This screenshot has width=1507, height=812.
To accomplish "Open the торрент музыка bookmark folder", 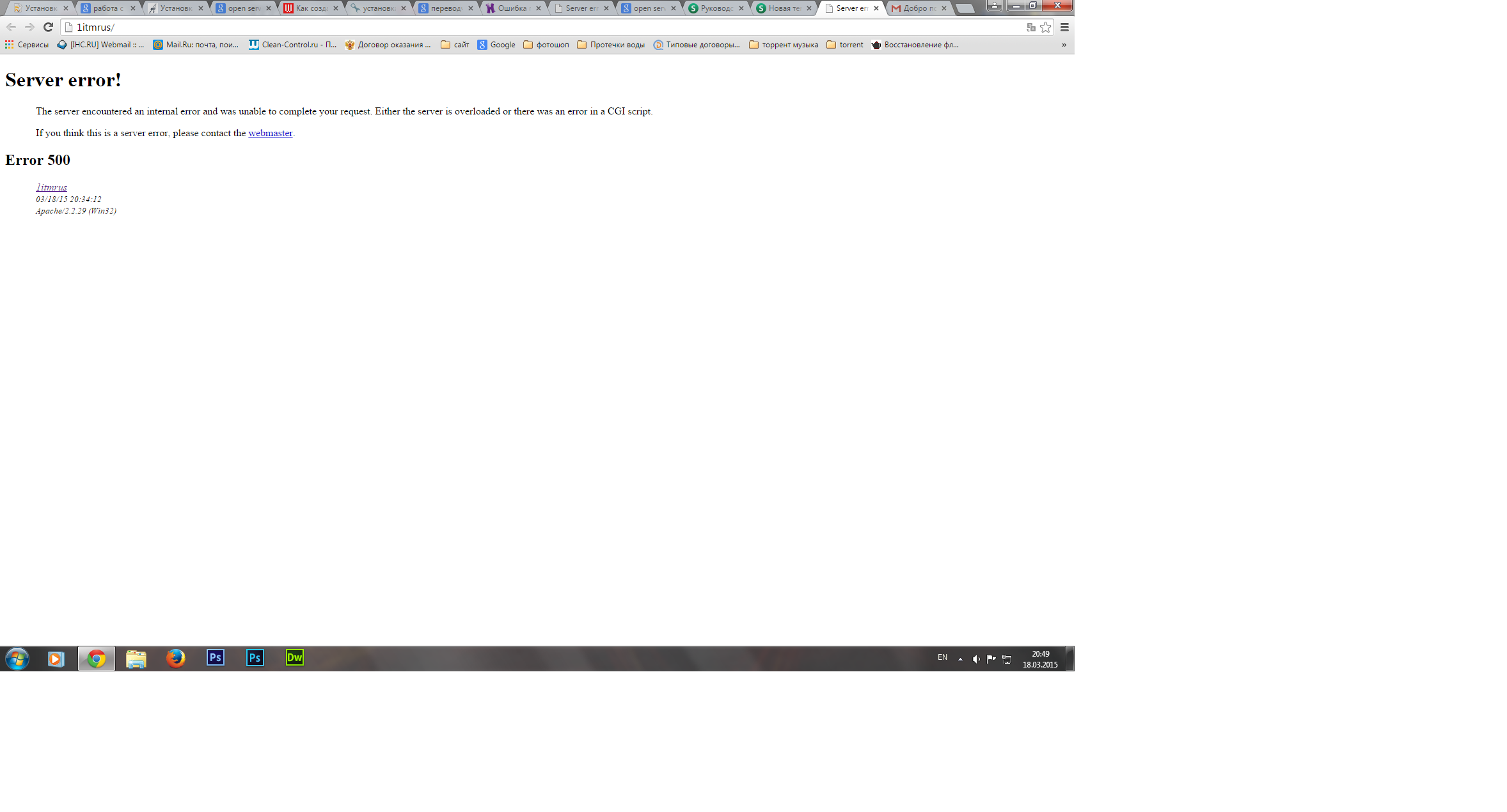I will coord(784,45).
